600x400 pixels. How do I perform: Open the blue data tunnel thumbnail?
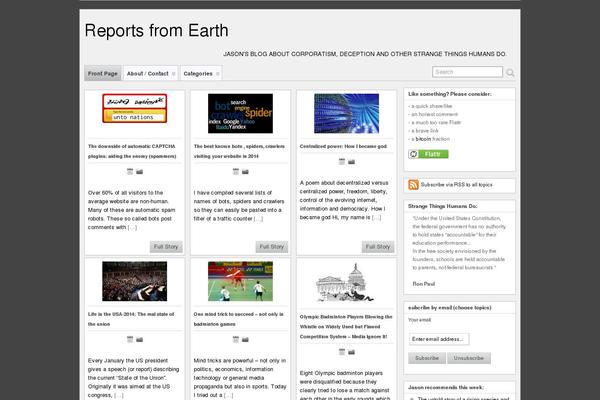pyautogui.click(x=346, y=113)
